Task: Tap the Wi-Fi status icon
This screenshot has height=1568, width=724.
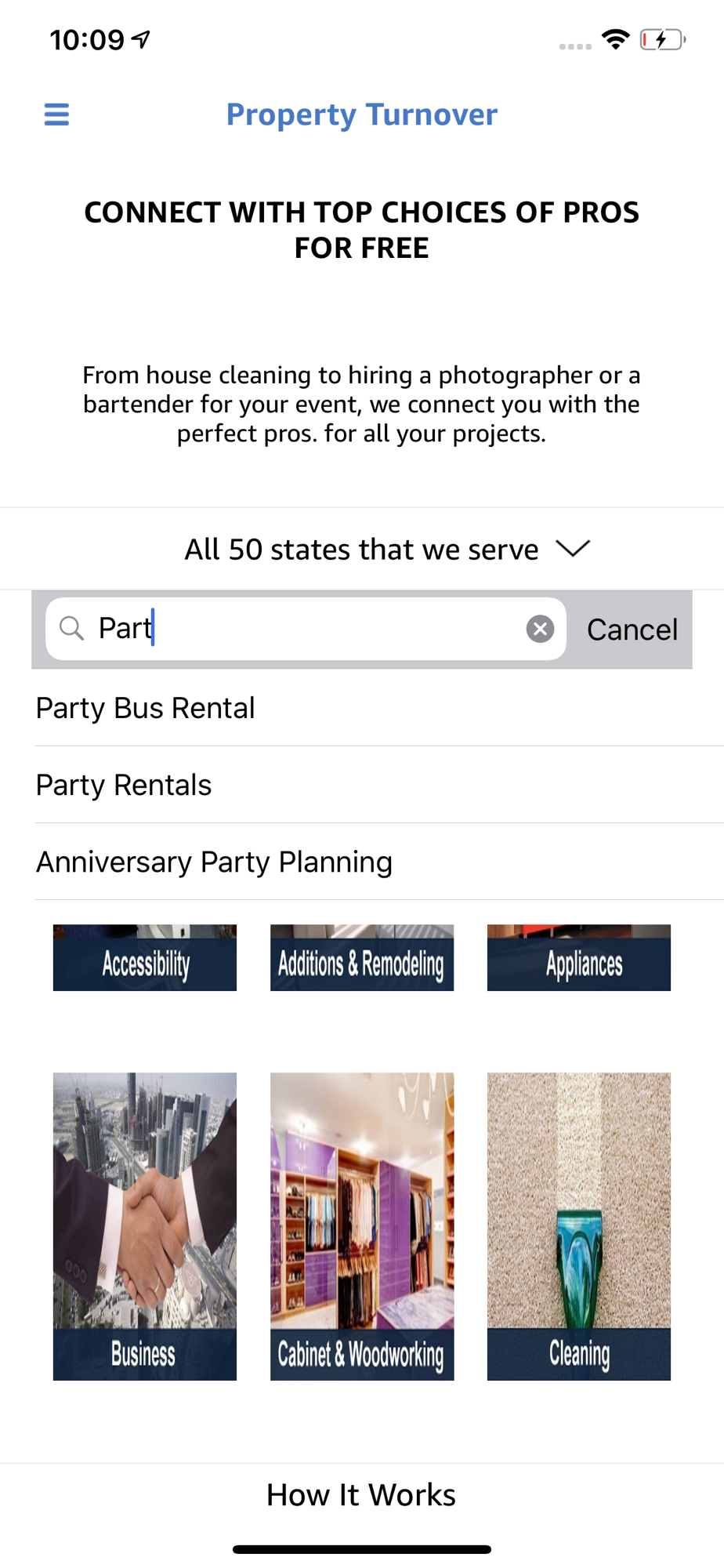Action: (616, 39)
